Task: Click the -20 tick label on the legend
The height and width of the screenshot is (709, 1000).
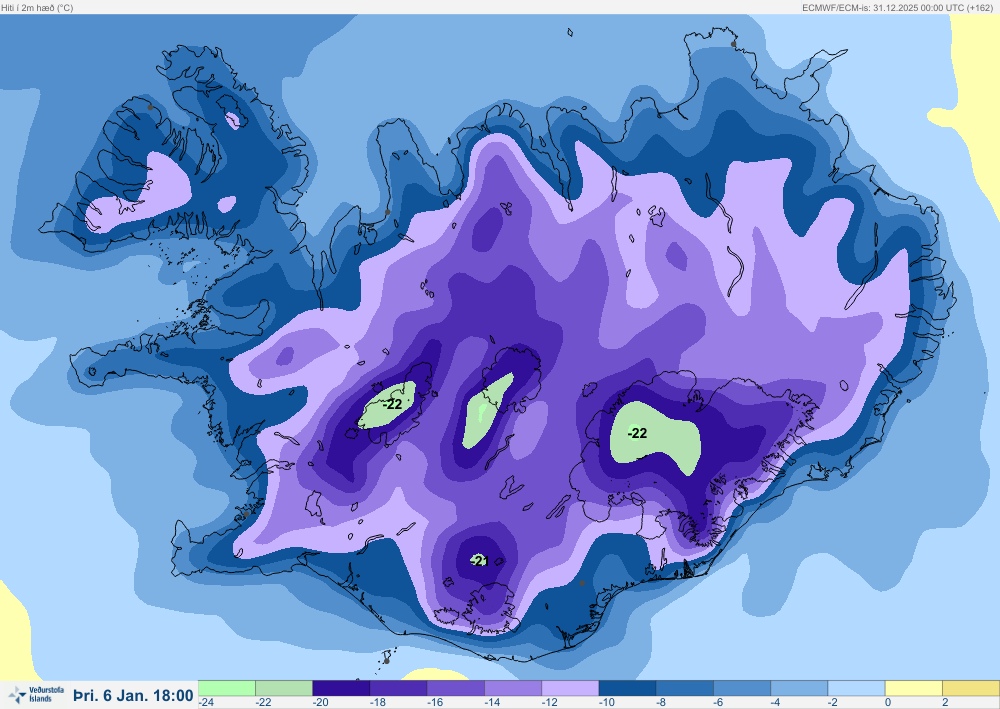Action: point(321,703)
